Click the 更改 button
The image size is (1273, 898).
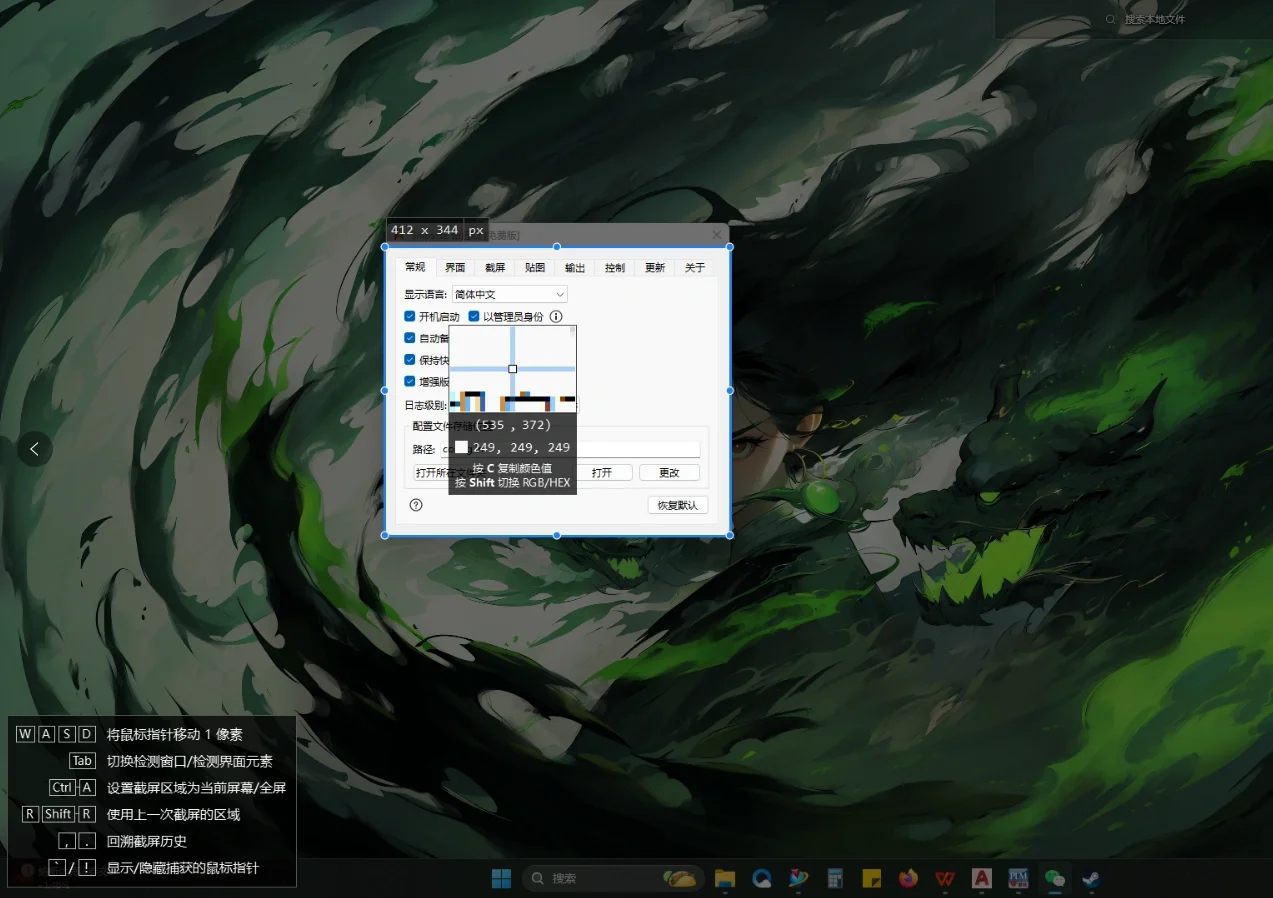pyautogui.click(x=669, y=473)
